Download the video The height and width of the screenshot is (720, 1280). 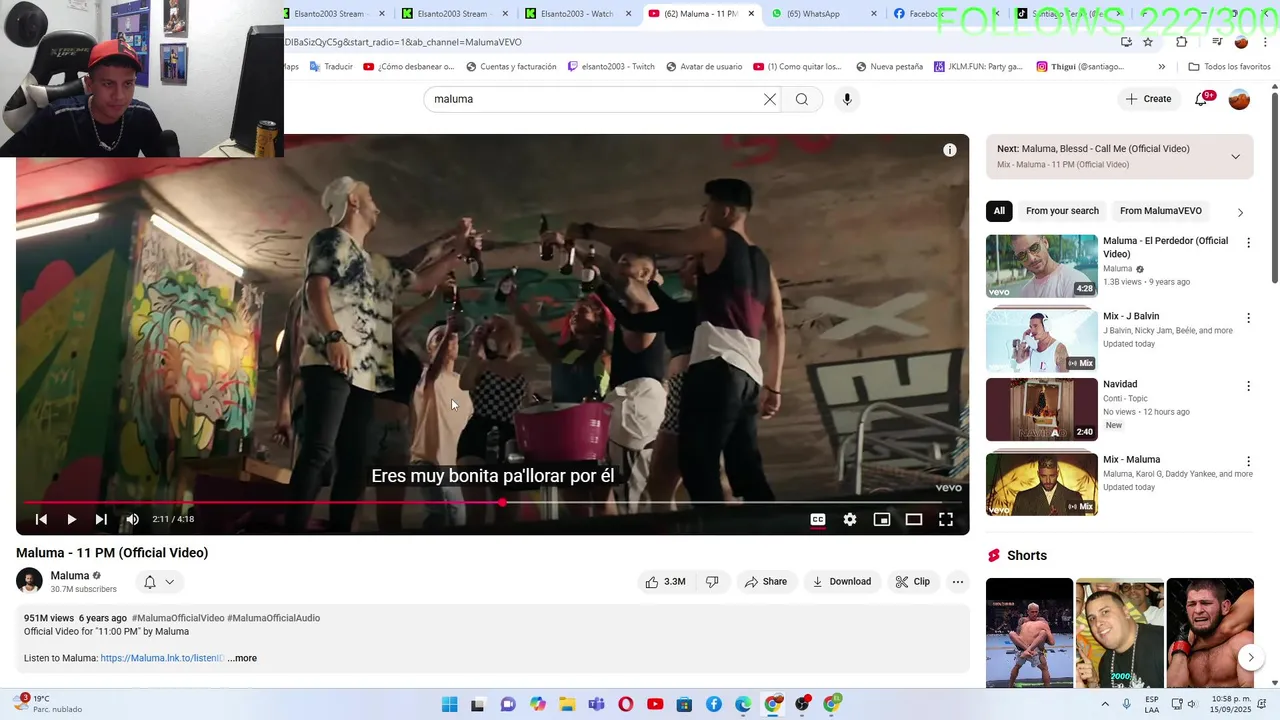click(841, 582)
